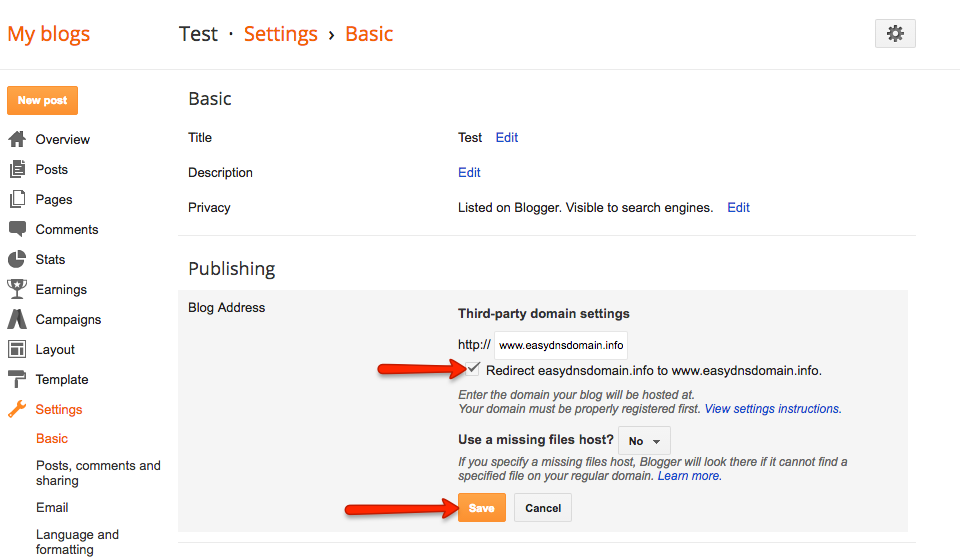Open the missing files host dropdown
960x560 pixels.
[x=644, y=441]
